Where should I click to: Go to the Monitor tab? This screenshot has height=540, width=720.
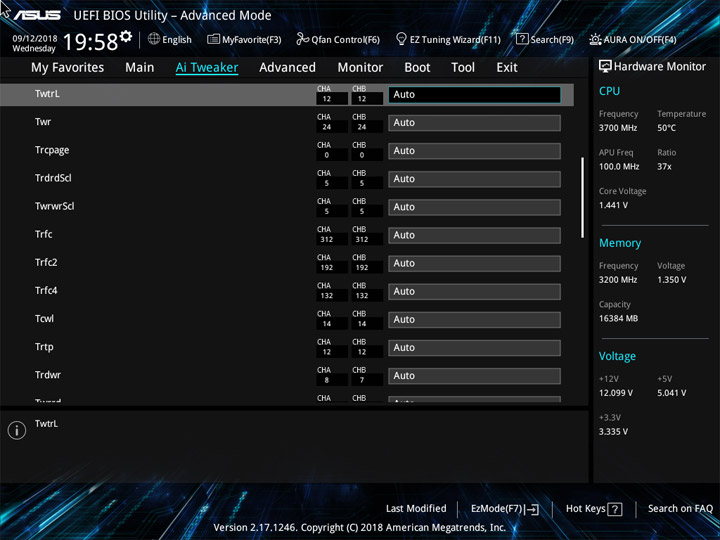point(360,68)
